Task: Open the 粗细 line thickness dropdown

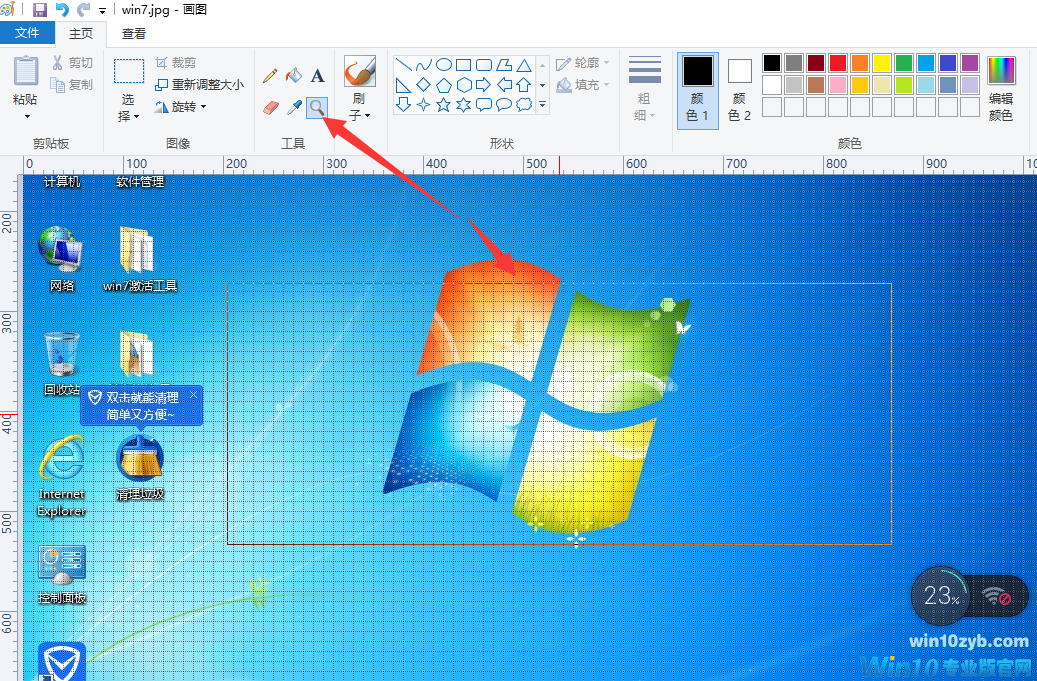Action: point(645,89)
